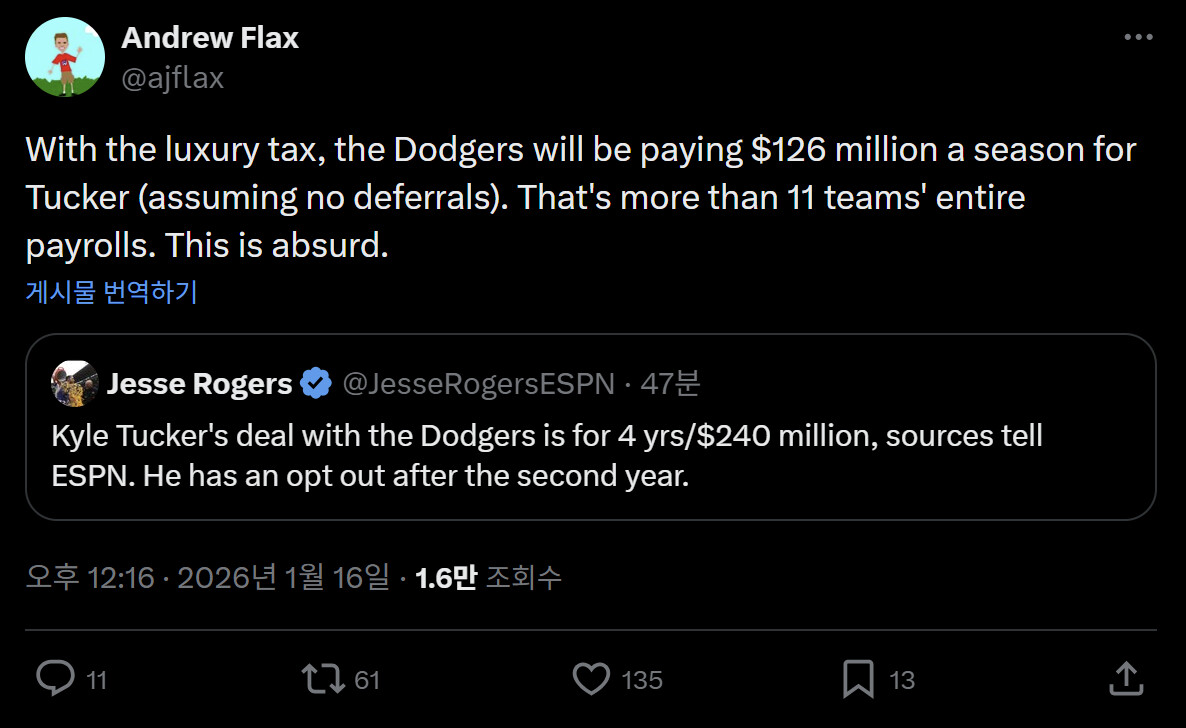Click Jesse Rogers name in quoted post
Viewport: 1186px width, 728px height.
tap(199, 384)
